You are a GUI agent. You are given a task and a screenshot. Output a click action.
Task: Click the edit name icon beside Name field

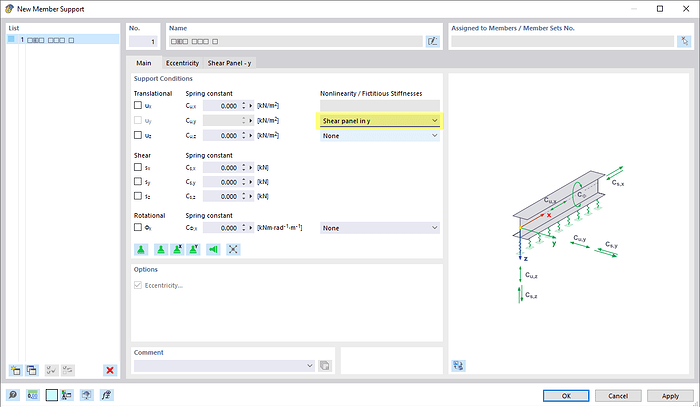432,42
